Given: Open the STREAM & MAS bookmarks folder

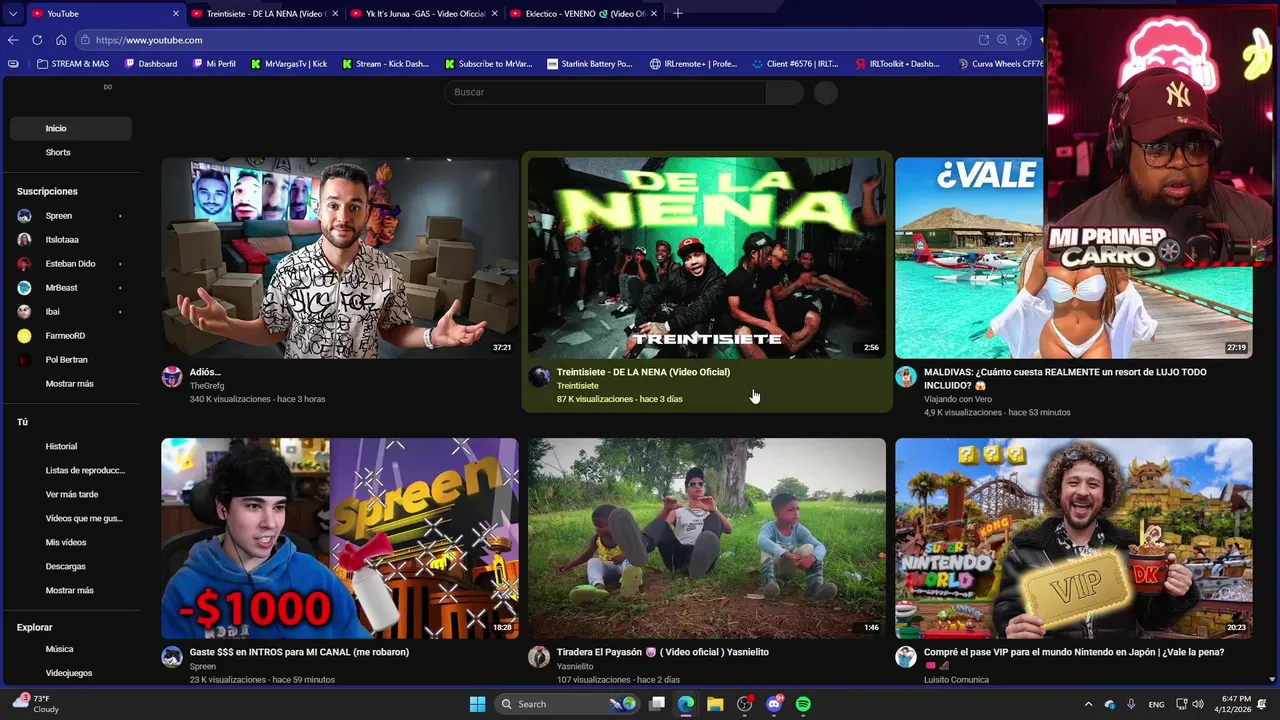Looking at the screenshot, I should pos(73,64).
